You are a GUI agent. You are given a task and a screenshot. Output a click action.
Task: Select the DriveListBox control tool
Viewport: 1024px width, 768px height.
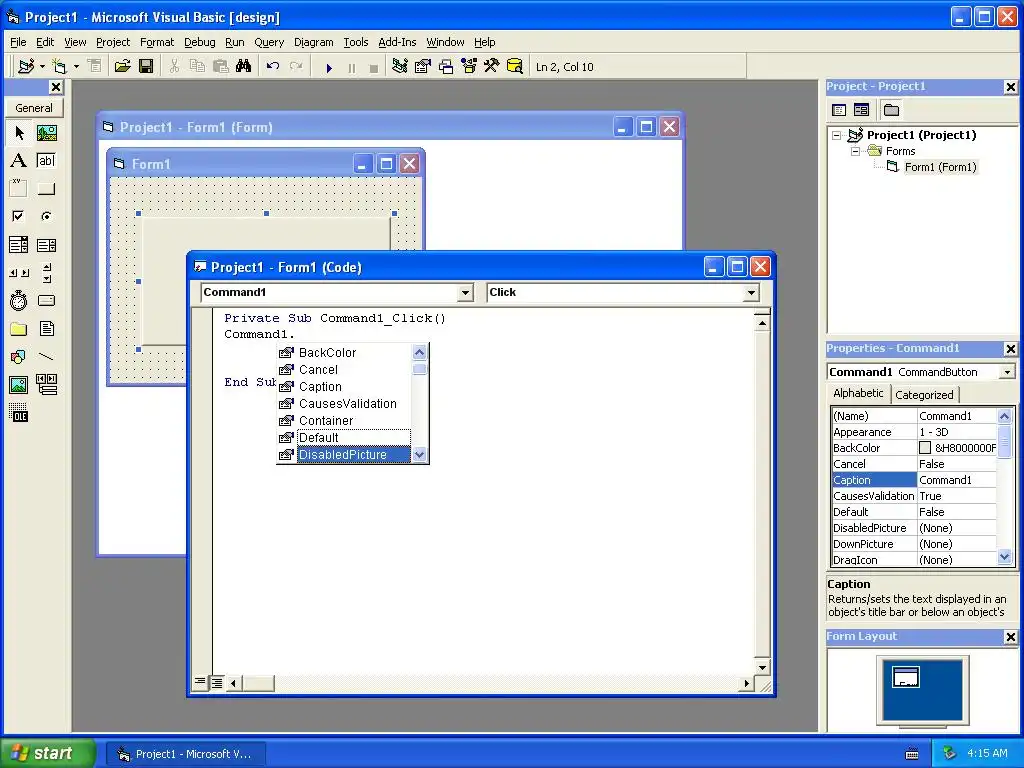point(46,300)
